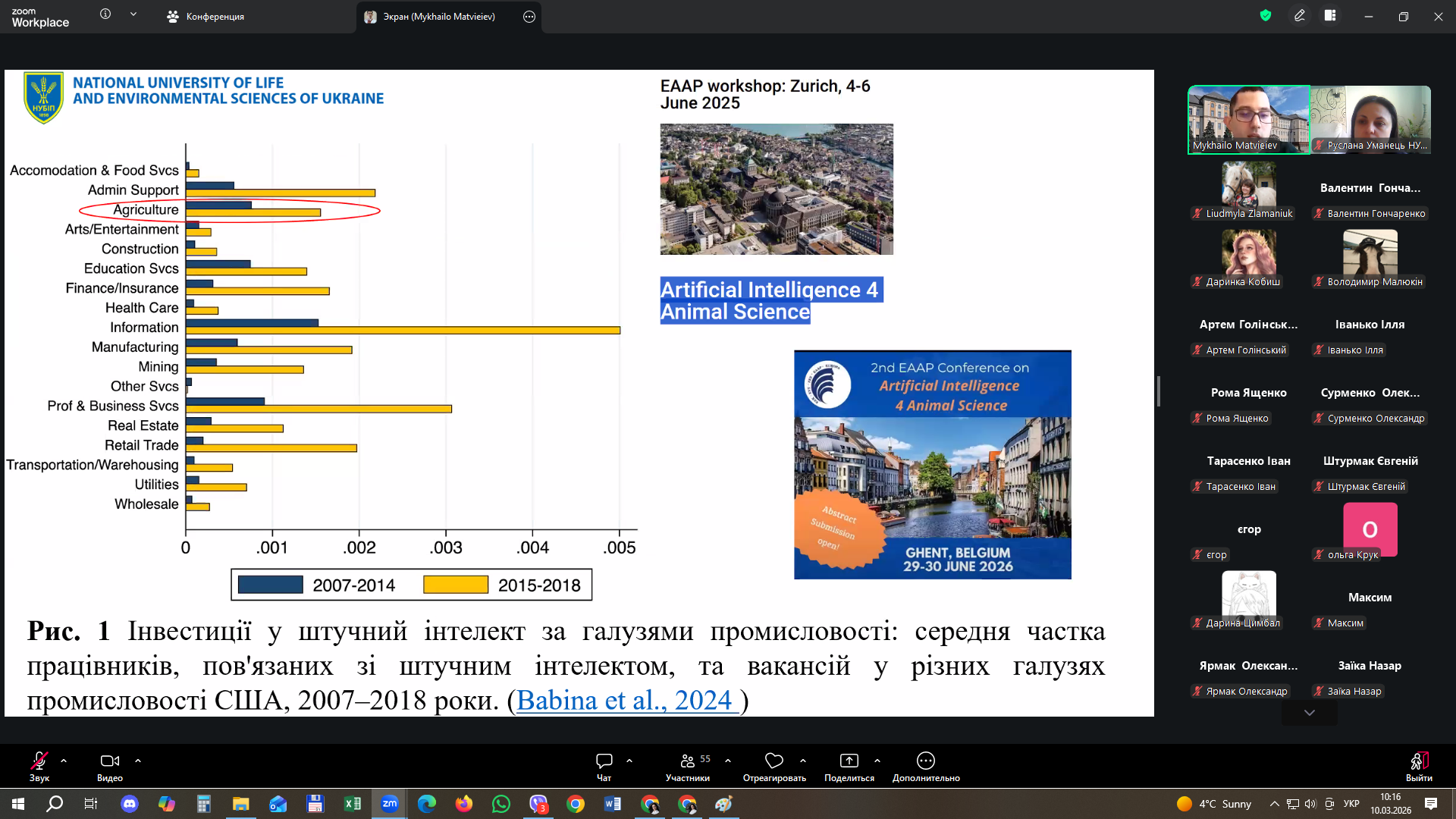
Task: Switch to the Конференция tab
Action: click(206, 17)
